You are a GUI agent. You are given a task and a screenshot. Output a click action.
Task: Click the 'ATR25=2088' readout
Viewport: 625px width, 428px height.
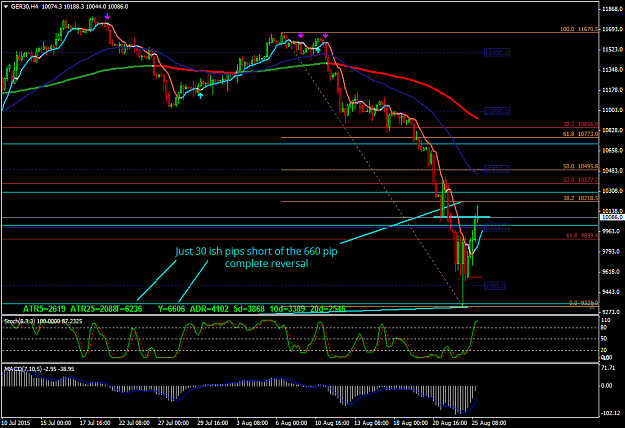93,309
